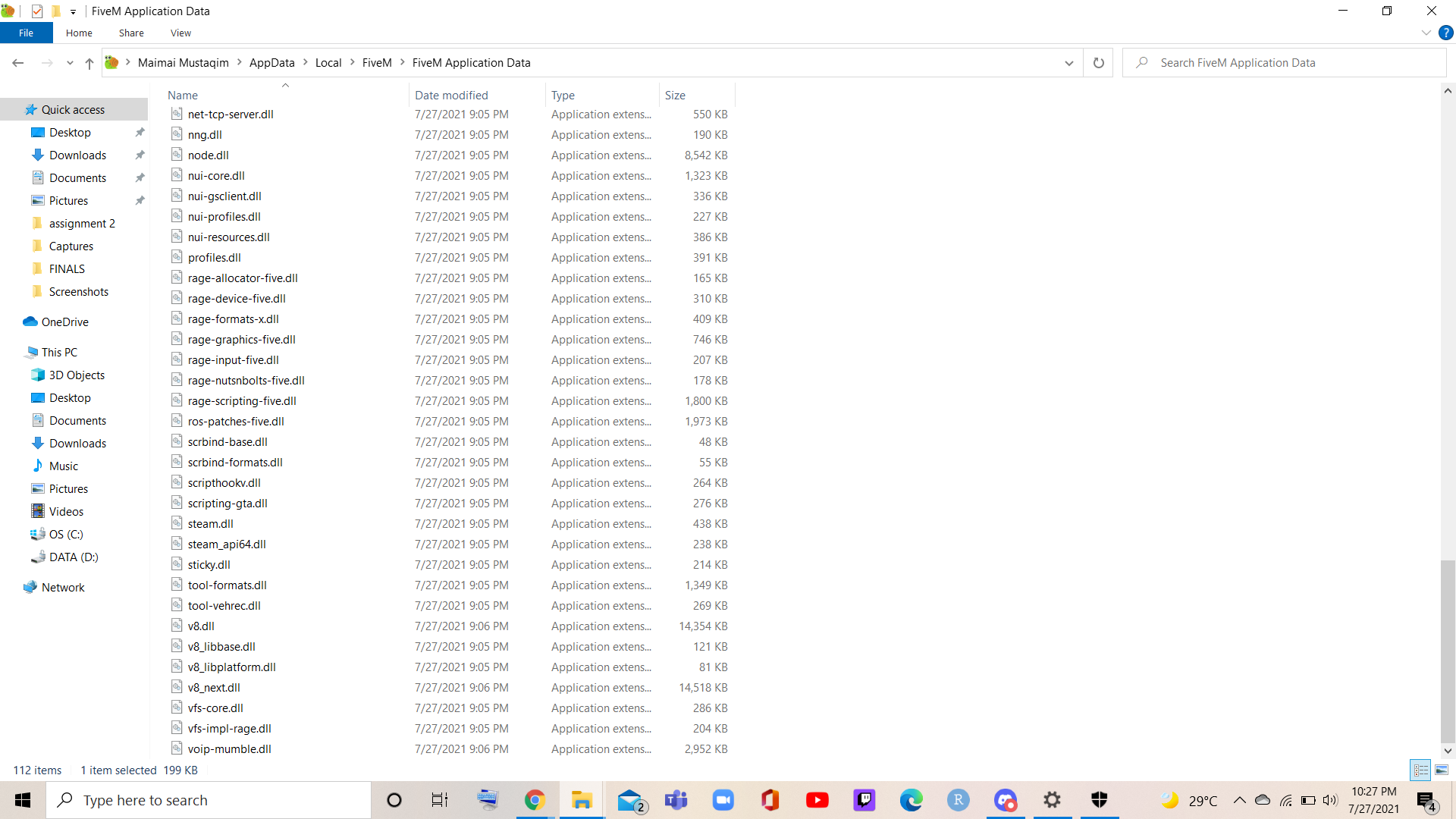The width and height of the screenshot is (1456, 819).
Task: Select OneDrive in navigation pane
Action: tap(64, 322)
